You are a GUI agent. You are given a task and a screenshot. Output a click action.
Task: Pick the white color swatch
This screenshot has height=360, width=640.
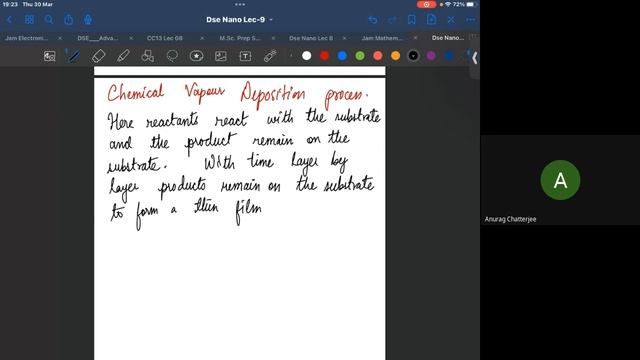click(x=307, y=56)
